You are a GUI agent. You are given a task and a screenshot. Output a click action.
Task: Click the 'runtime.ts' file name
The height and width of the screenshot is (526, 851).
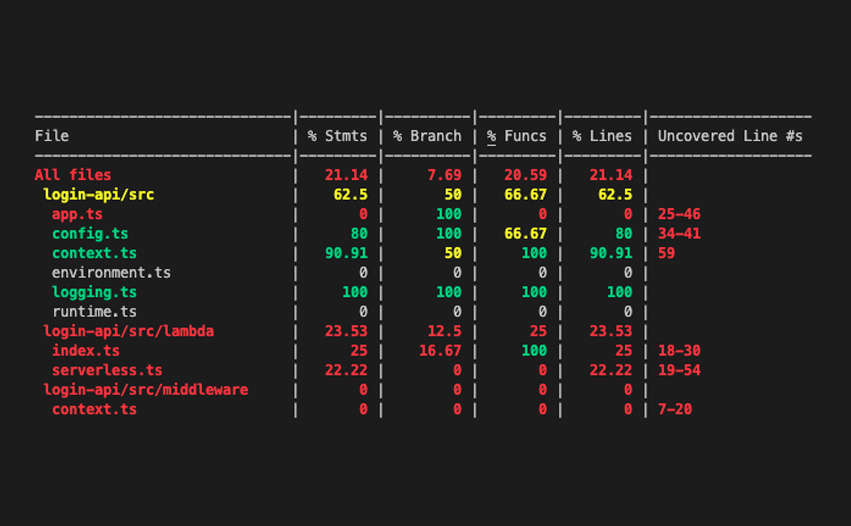pyautogui.click(x=94, y=312)
